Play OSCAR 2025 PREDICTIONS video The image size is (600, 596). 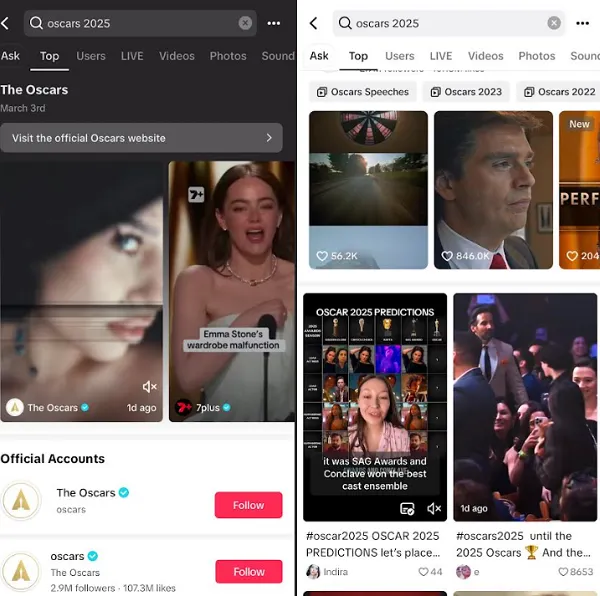375,407
